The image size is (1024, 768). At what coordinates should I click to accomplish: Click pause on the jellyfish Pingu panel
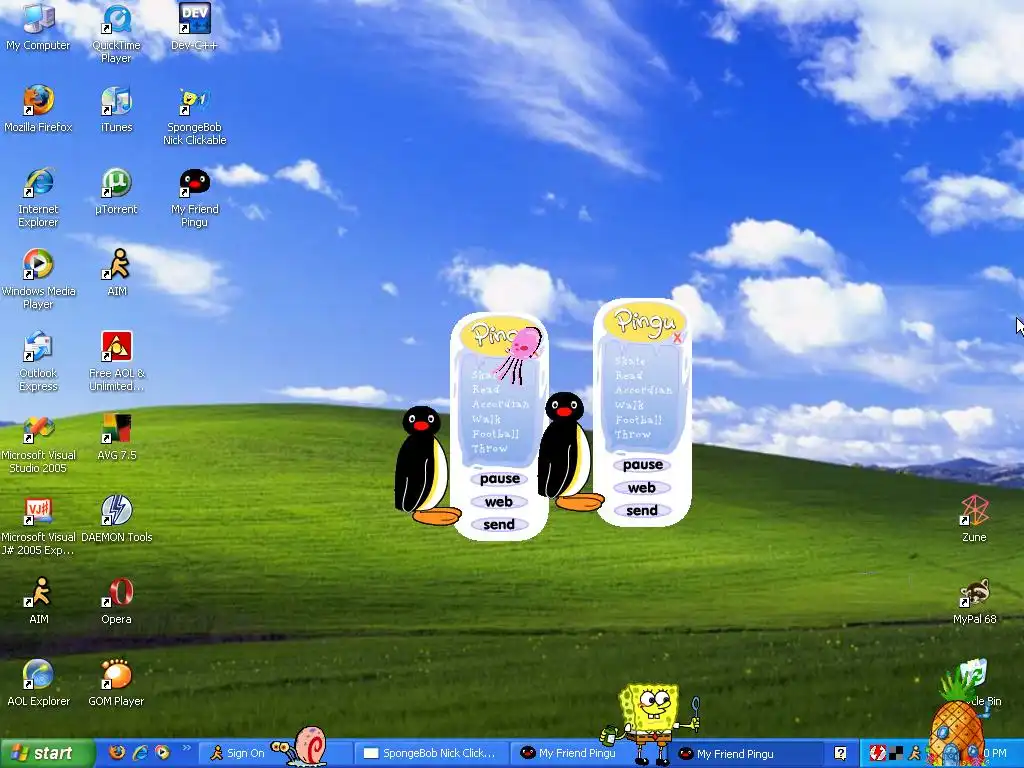coord(499,479)
